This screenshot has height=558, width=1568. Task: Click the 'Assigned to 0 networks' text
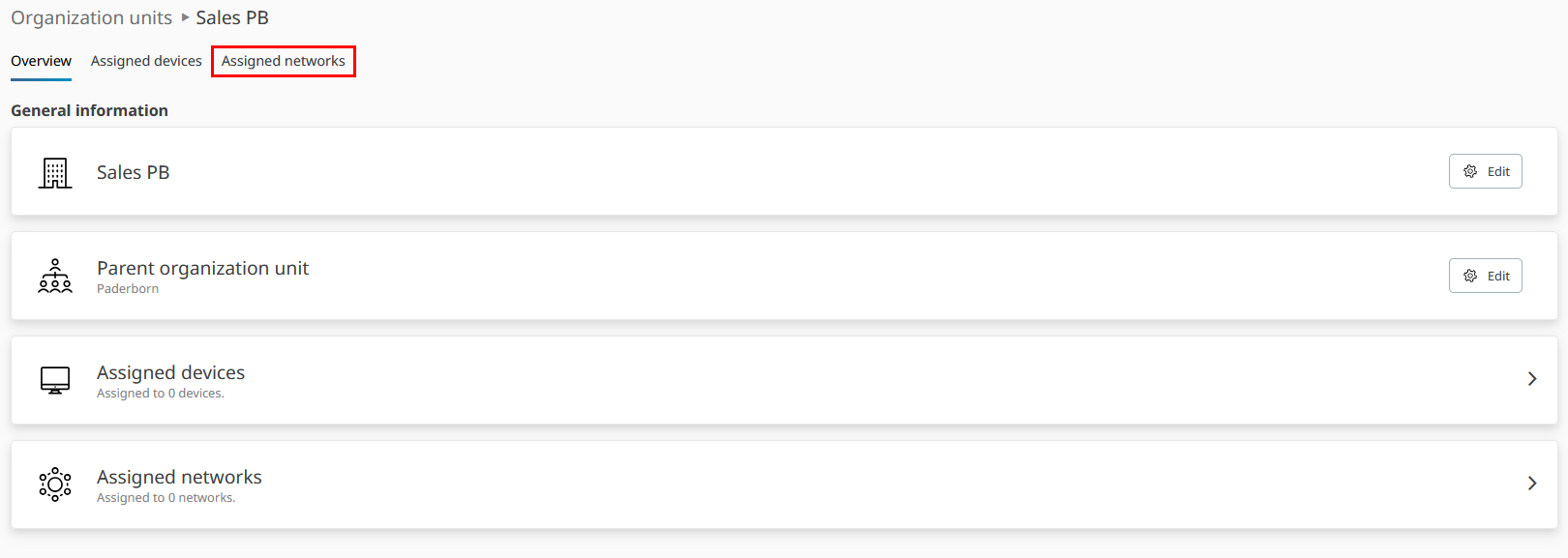coord(166,498)
